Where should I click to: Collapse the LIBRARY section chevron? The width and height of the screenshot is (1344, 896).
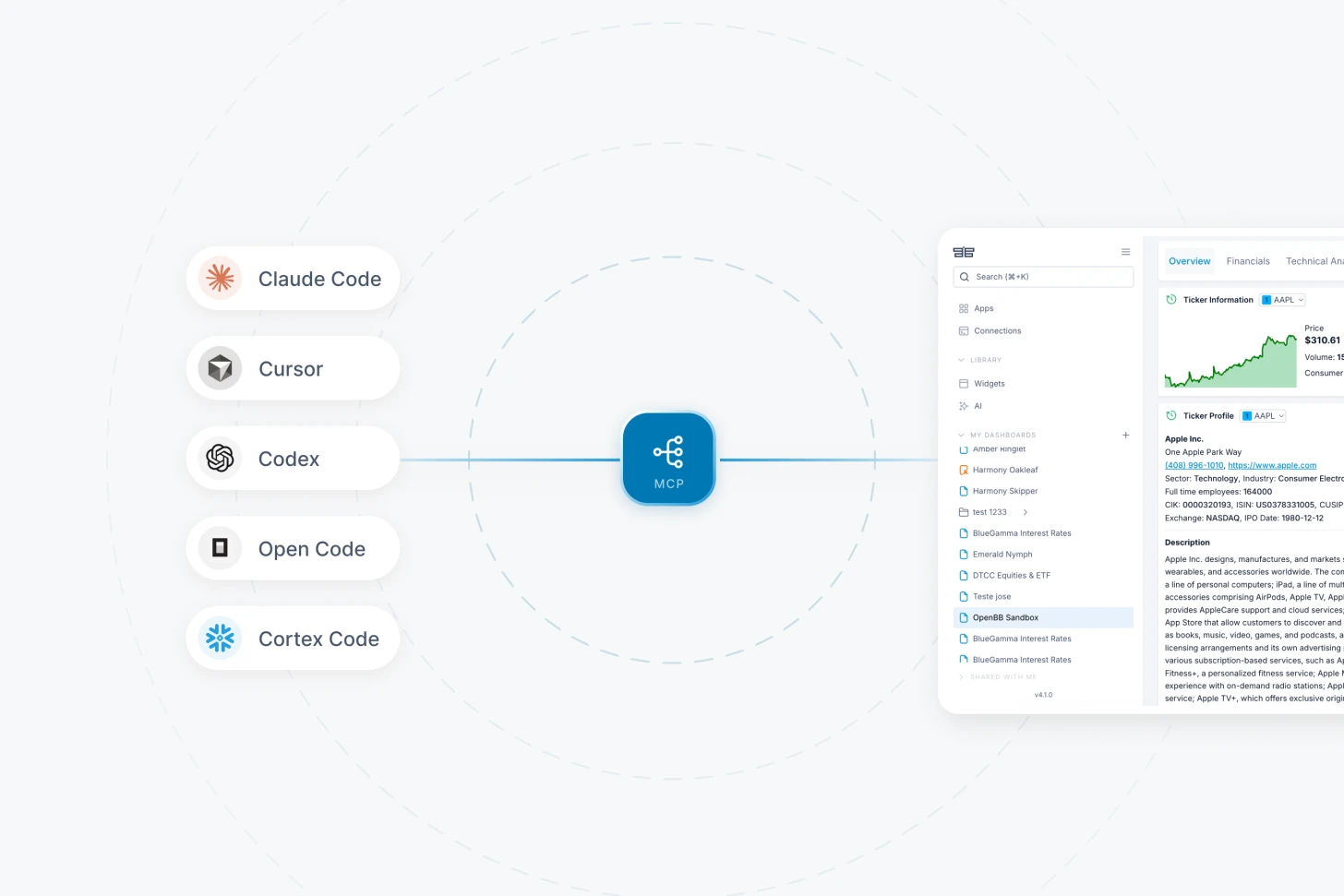coord(961,360)
